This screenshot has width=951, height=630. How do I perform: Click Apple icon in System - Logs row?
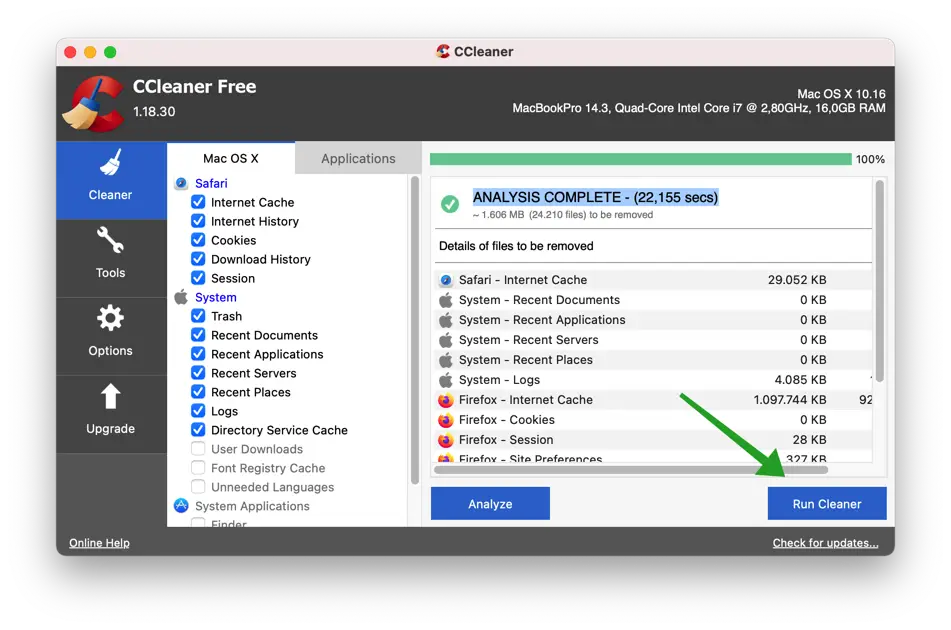tap(446, 380)
